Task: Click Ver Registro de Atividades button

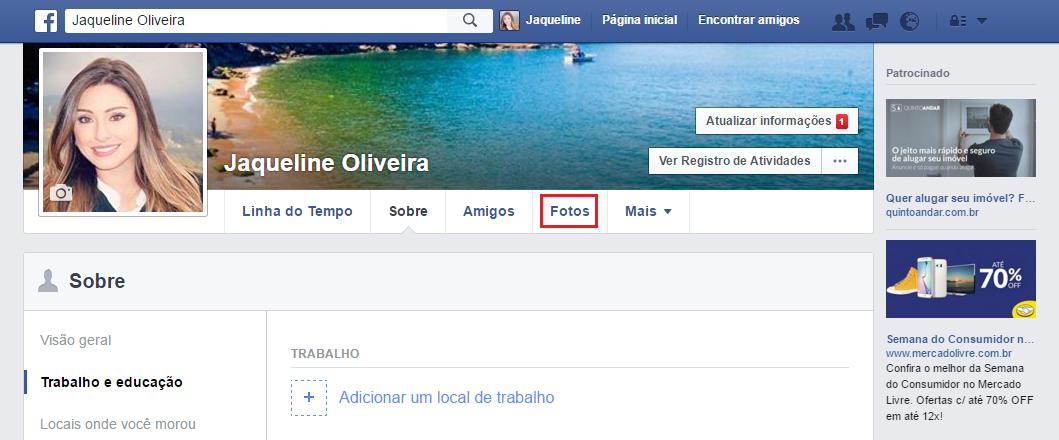Action: tap(734, 161)
